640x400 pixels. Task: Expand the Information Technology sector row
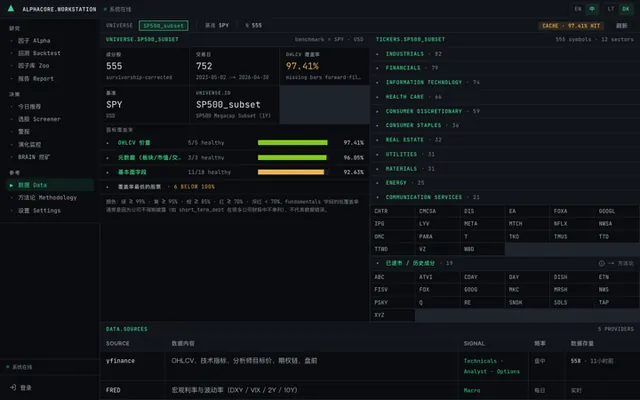pos(505,82)
